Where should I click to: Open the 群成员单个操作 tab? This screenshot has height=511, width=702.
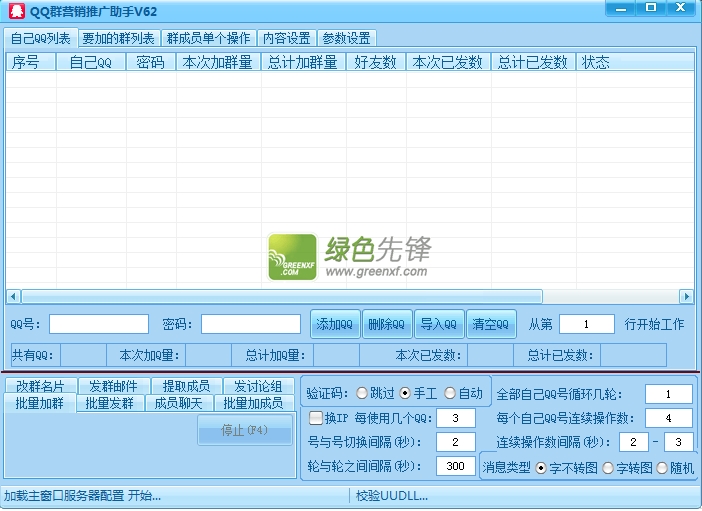[209, 39]
